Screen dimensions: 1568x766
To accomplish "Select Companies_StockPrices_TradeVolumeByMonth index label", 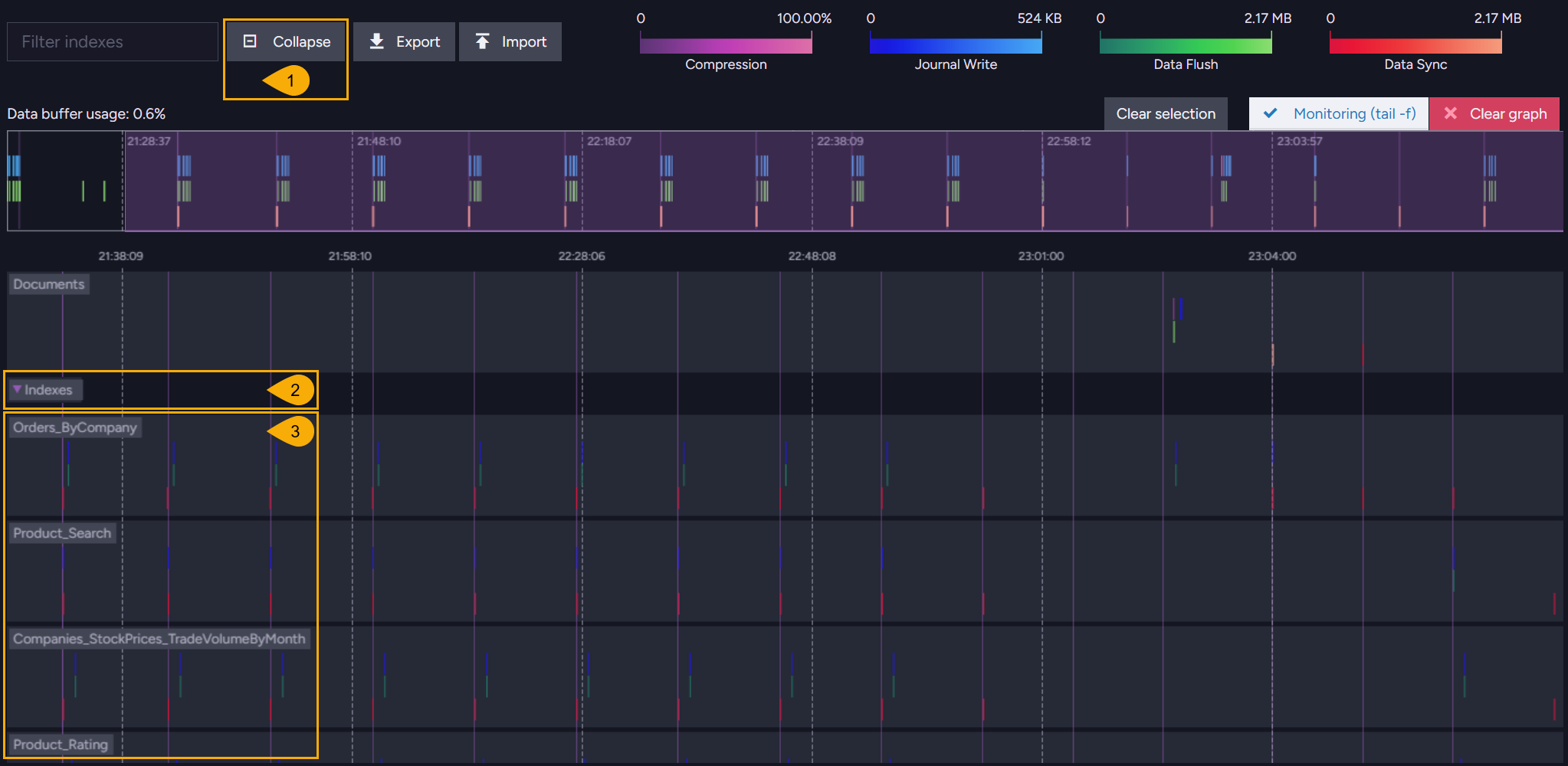I will pos(159,639).
